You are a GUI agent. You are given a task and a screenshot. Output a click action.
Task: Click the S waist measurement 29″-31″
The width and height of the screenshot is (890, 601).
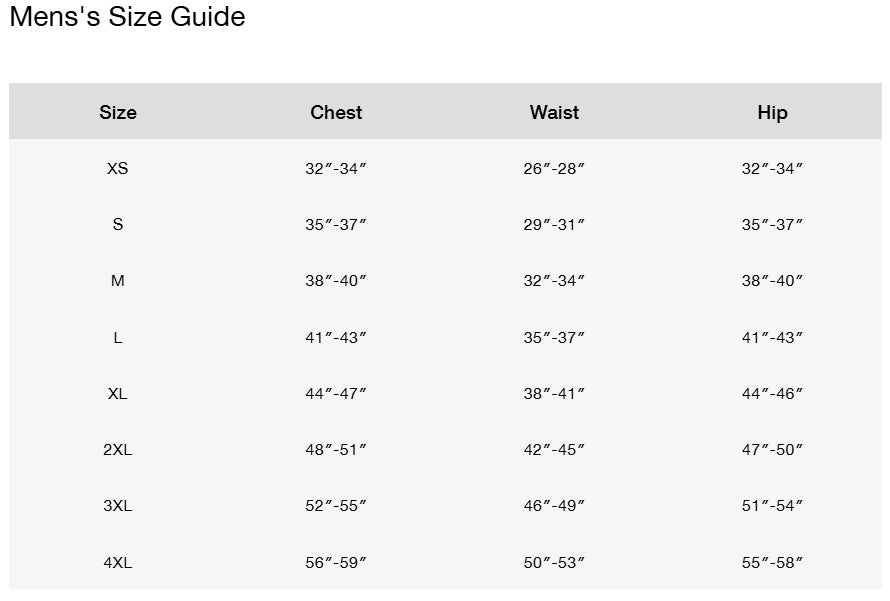pos(554,225)
